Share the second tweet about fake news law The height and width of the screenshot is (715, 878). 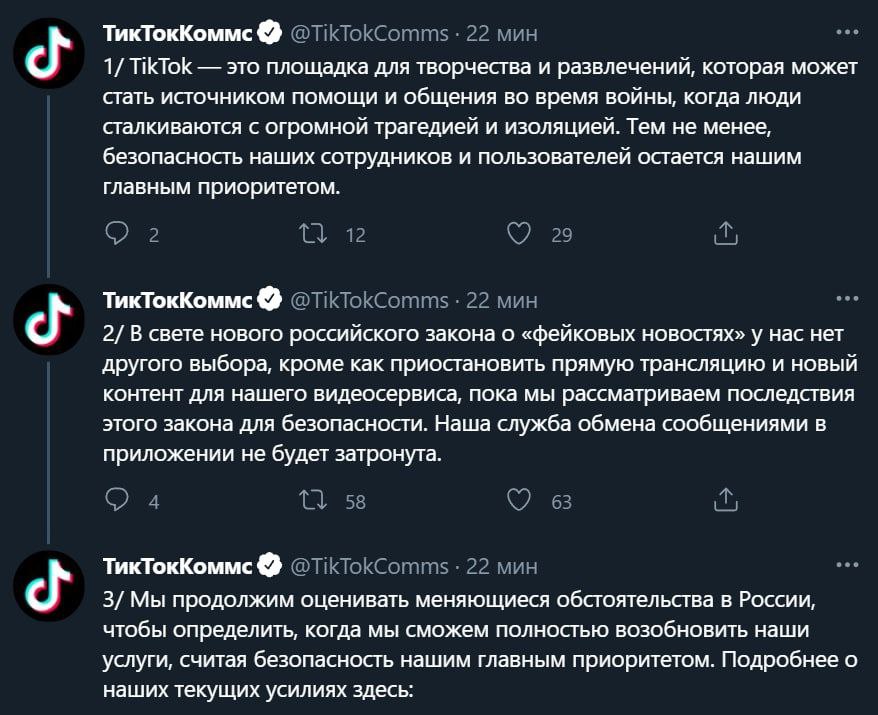pyautogui.click(x=726, y=501)
